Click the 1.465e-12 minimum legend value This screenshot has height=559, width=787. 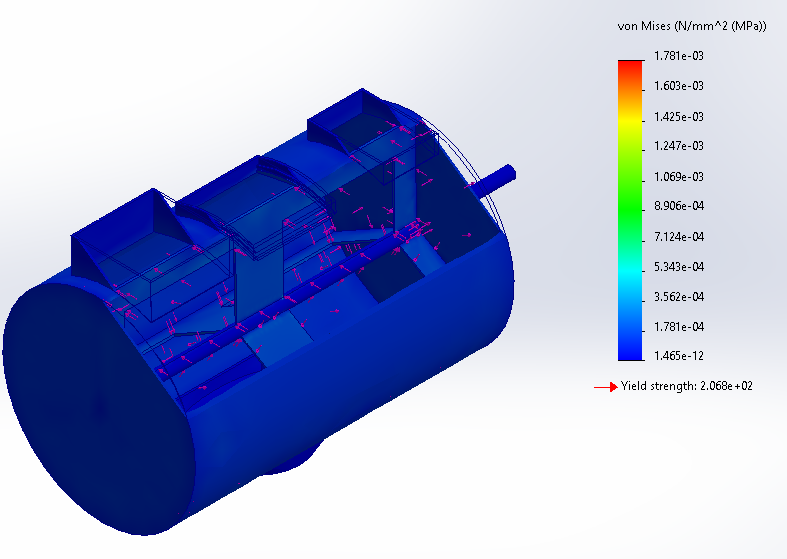coord(679,356)
